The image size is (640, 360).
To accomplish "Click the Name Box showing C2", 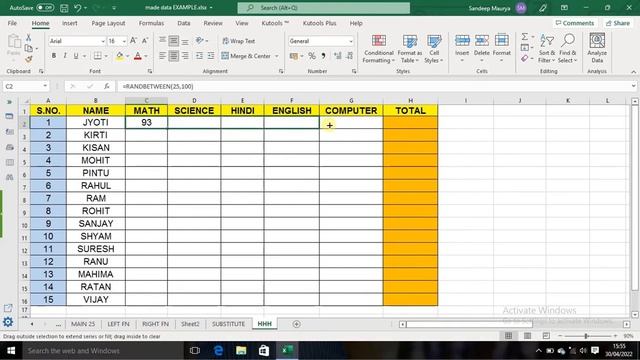I will coord(25,86).
